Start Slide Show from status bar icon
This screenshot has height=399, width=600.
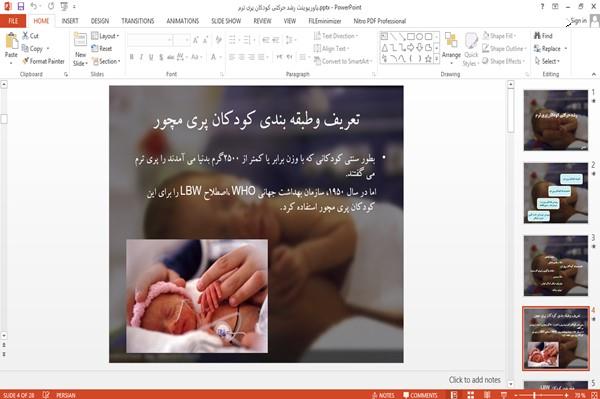[x=504, y=395]
